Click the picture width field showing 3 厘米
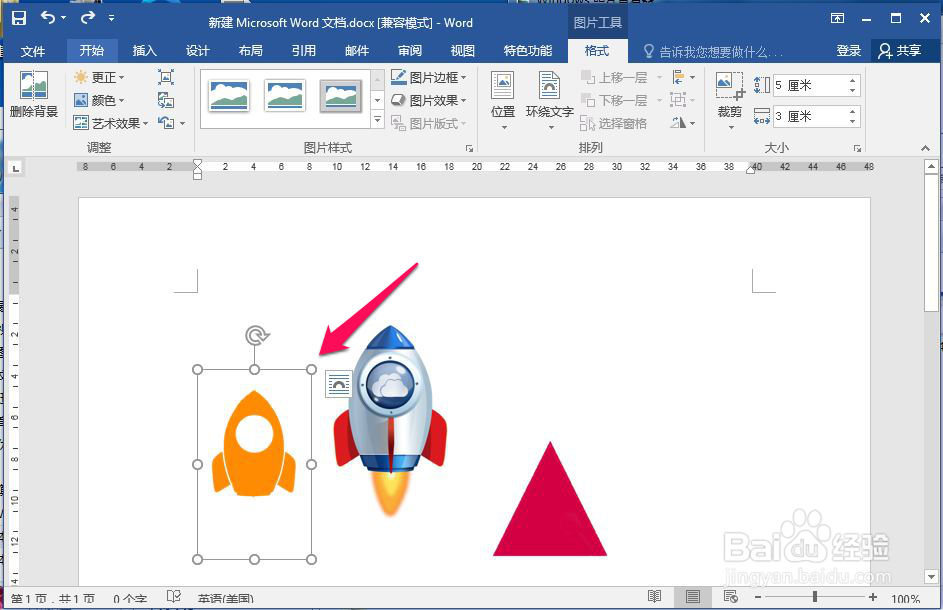 (810, 116)
